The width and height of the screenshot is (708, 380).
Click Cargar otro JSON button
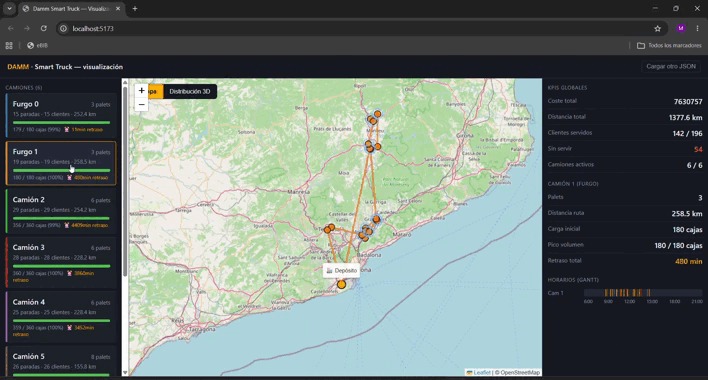click(x=671, y=66)
